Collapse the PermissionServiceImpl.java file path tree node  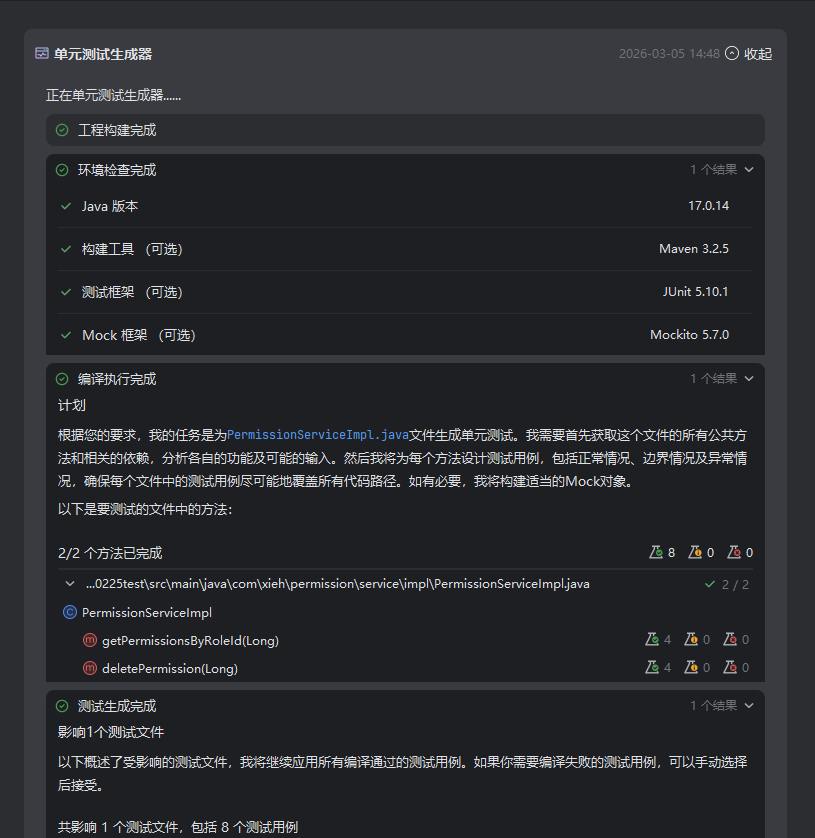tap(69, 584)
